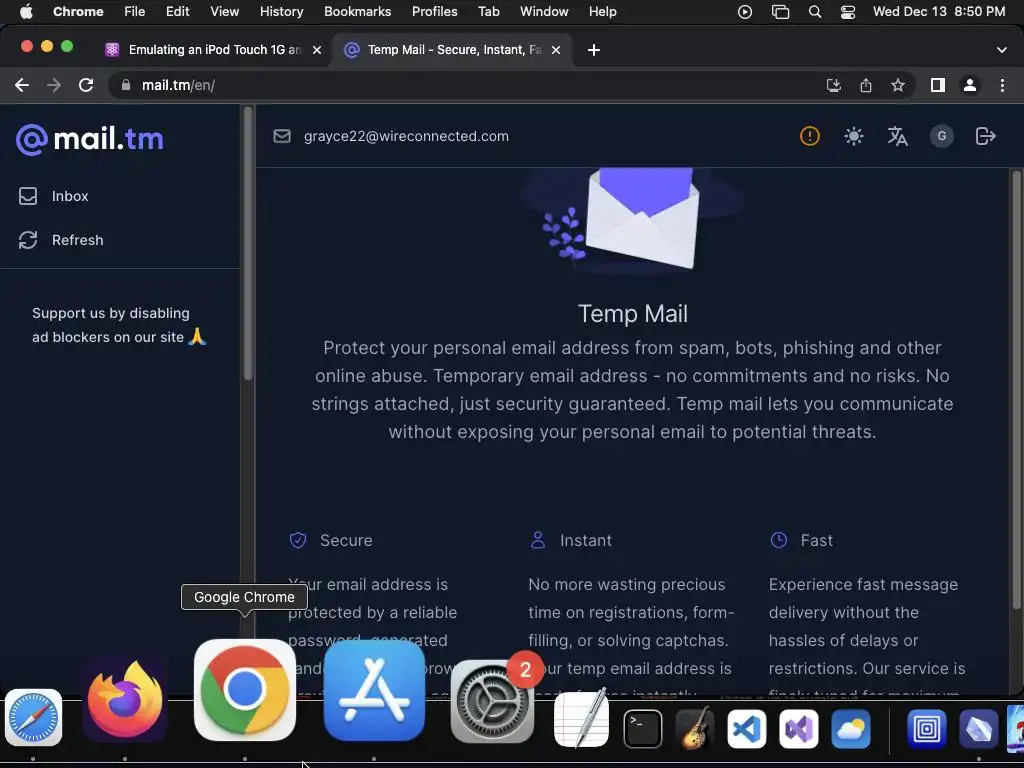This screenshot has width=1024, height=768.
Task: Click the sidebar vertical scrollbar
Action: tap(248, 243)
